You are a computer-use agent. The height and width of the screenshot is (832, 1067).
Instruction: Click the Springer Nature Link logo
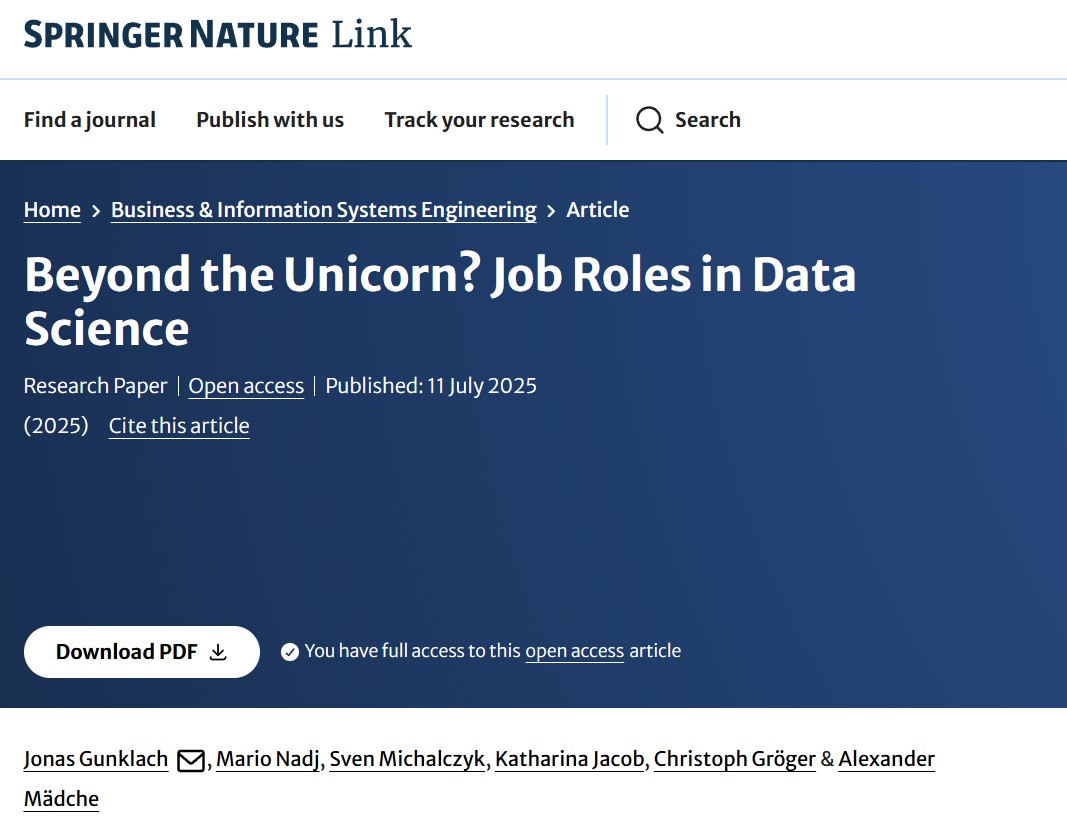217,35
